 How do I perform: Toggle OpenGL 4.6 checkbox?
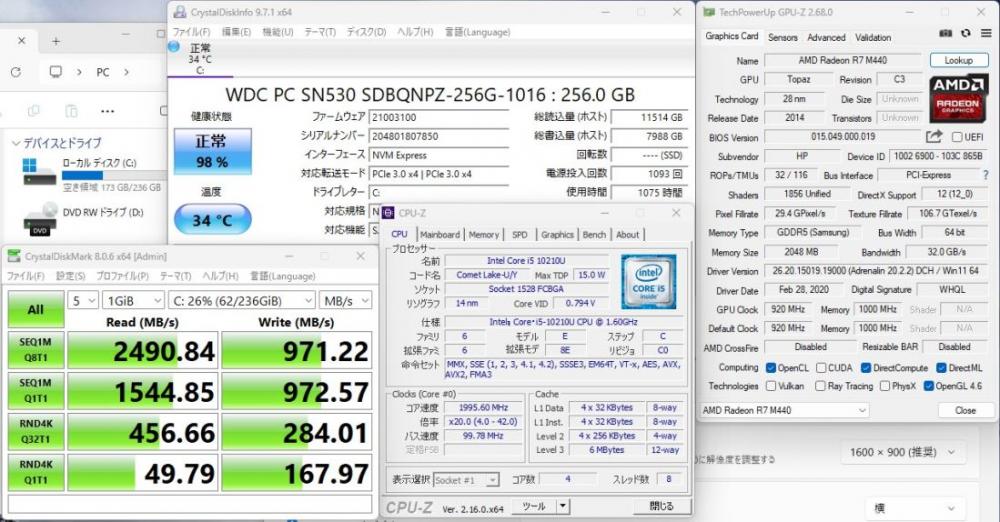[929, 386]
